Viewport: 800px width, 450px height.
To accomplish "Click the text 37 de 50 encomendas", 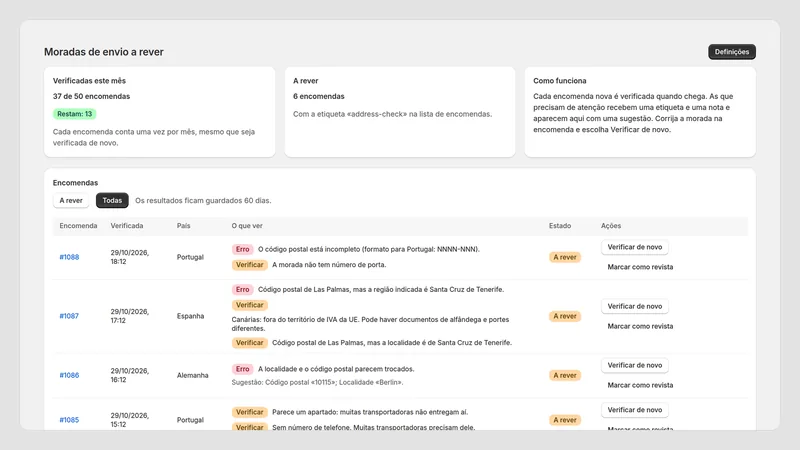I will pos(91,96).
